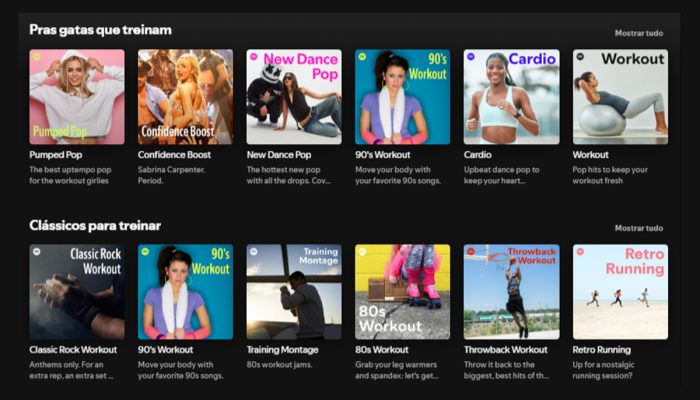Image resolution: width=700 pixels, height=400 pixels.
Task: Select description 'Sabrina Carpenter. Period.'
Action: [x=171, y=175]
